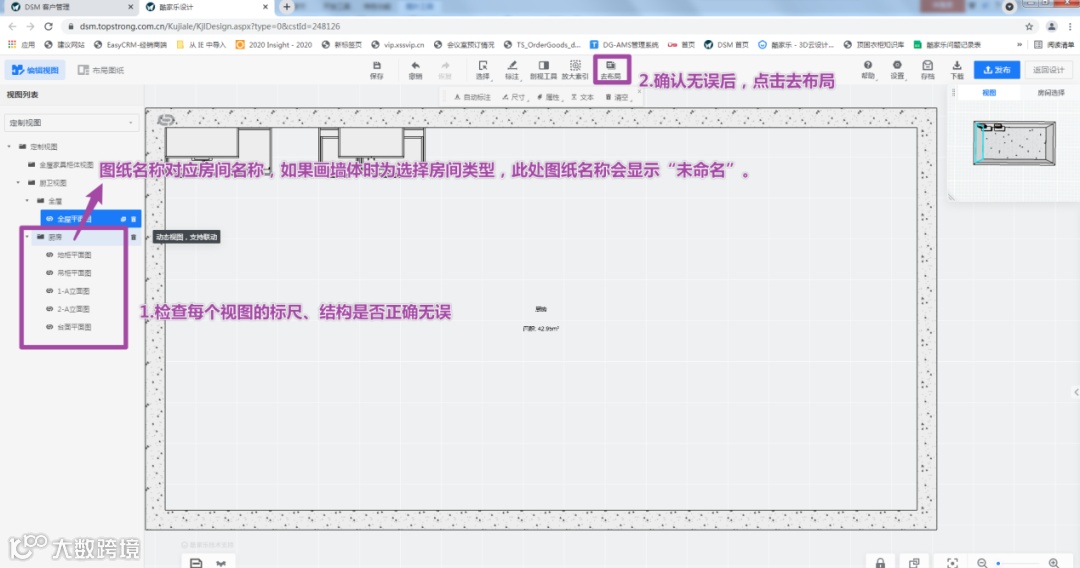Toggle link icon on 吊柜平面图

(50, 273)
